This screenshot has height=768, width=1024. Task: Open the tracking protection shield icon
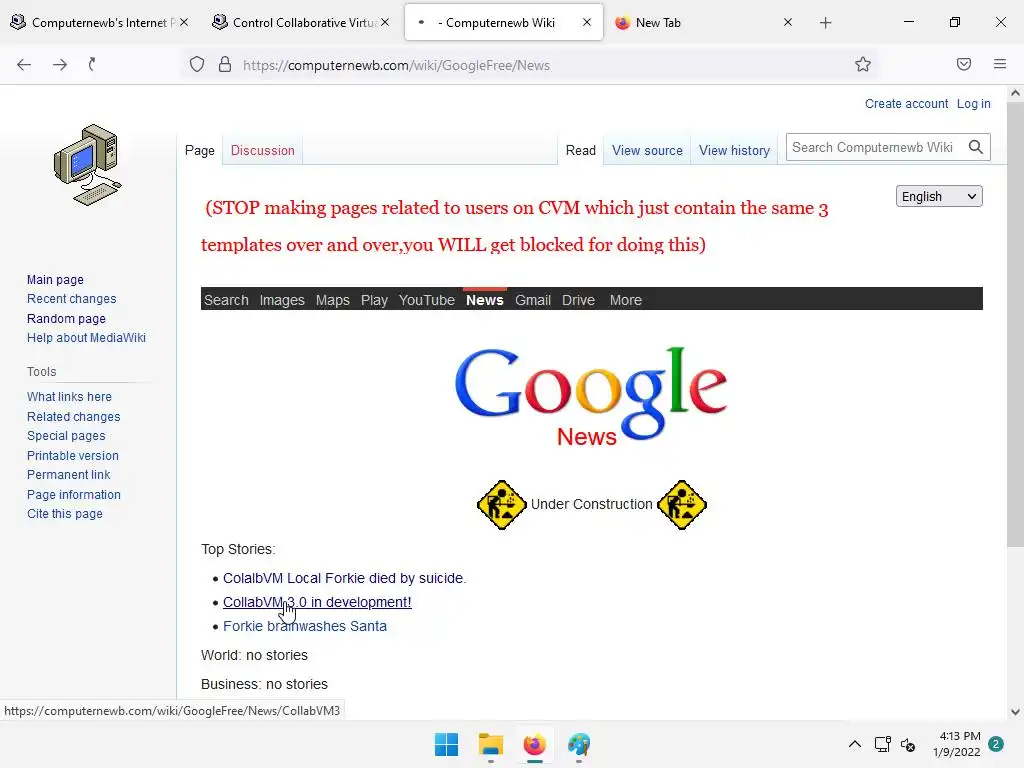click(x=197, y=64)
